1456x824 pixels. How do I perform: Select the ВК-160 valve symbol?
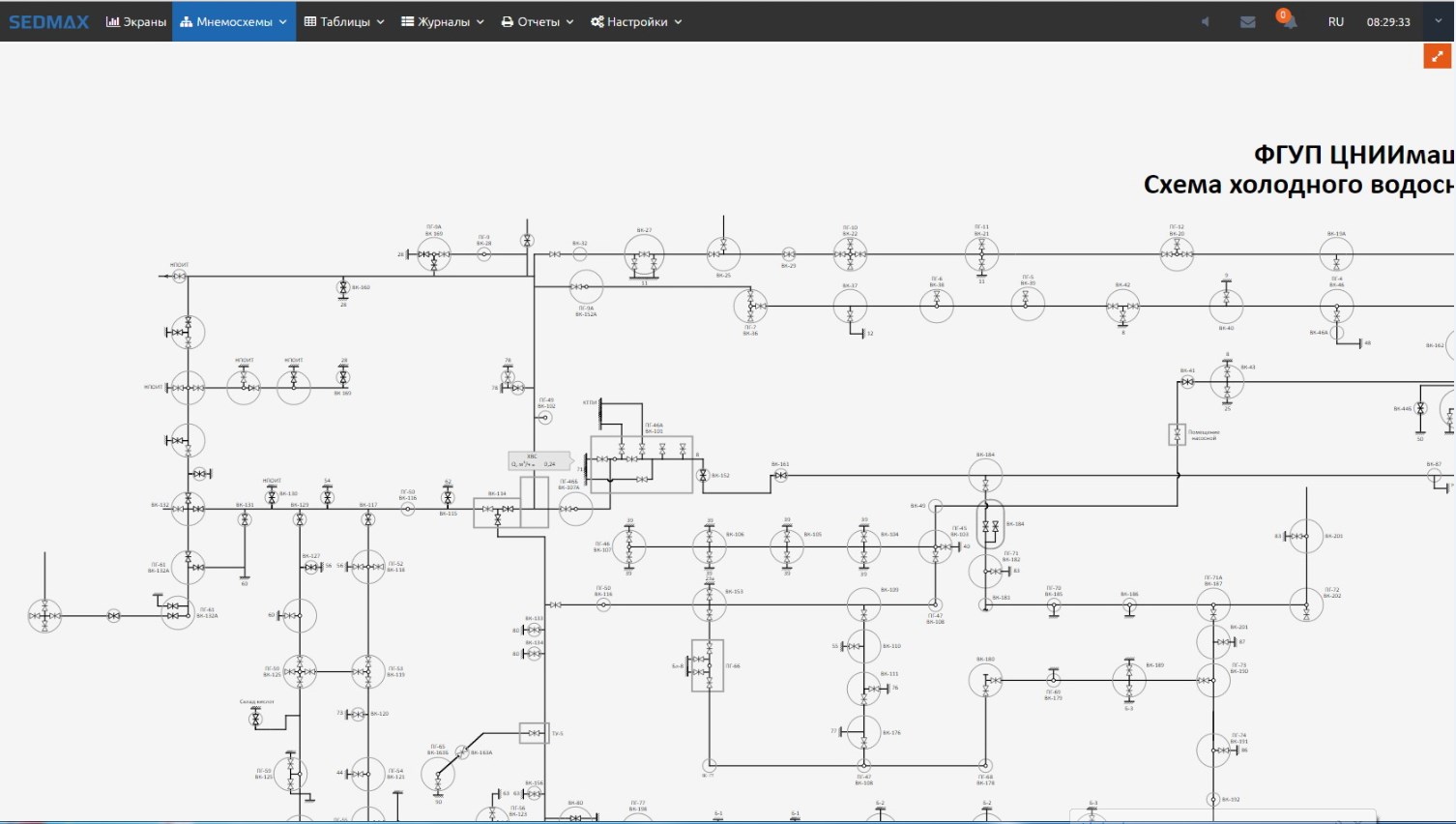click(x=342, y=288)
